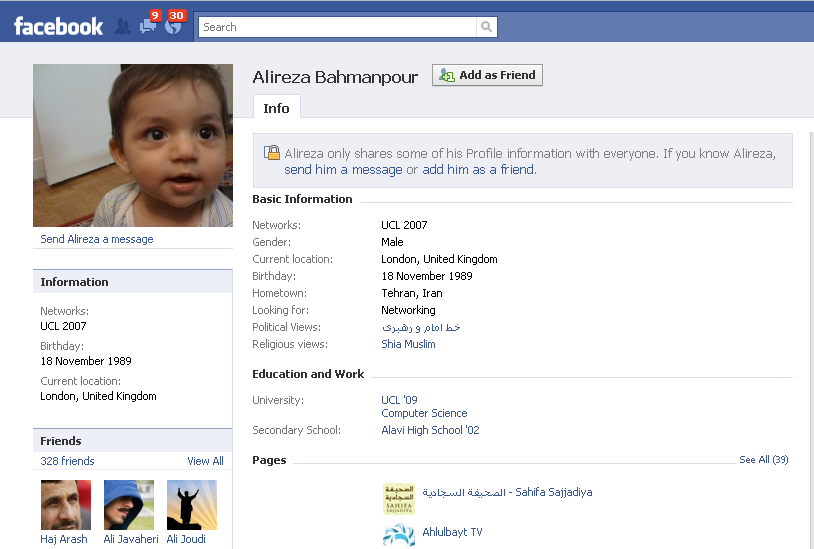Open the 328 friends link
Screen dimensions: 814x549
[x=67, y=461]
